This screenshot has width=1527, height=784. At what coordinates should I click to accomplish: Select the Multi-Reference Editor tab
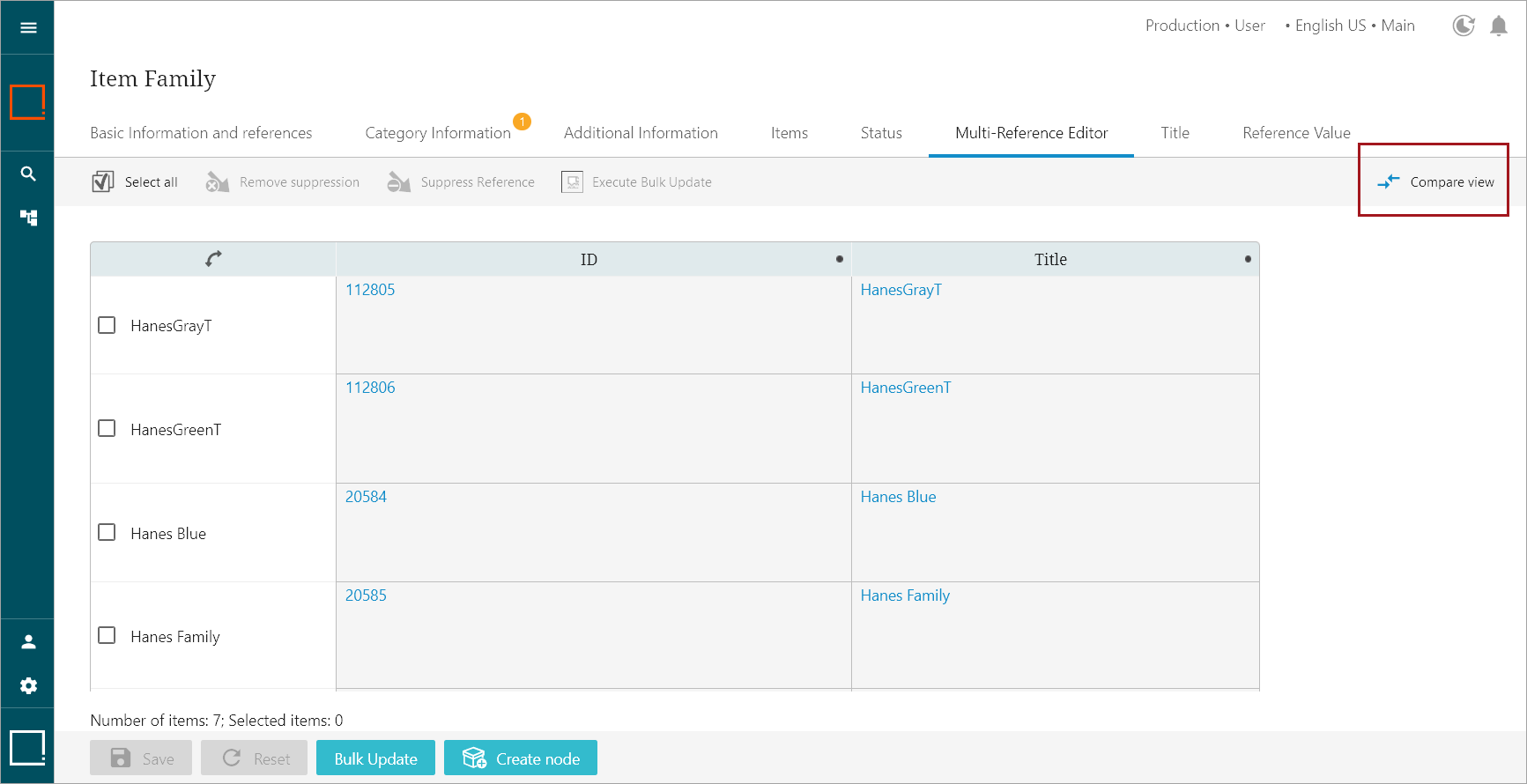pyautogui.click(x=1031, y=133)
